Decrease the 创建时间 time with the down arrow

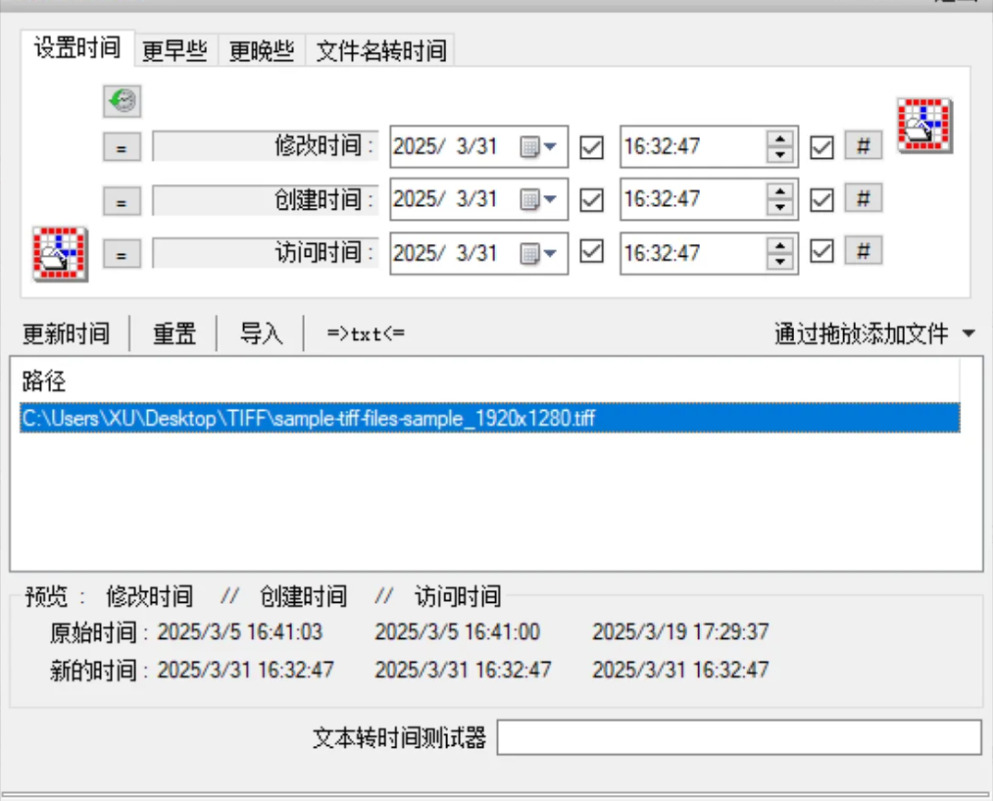point(780,207)
